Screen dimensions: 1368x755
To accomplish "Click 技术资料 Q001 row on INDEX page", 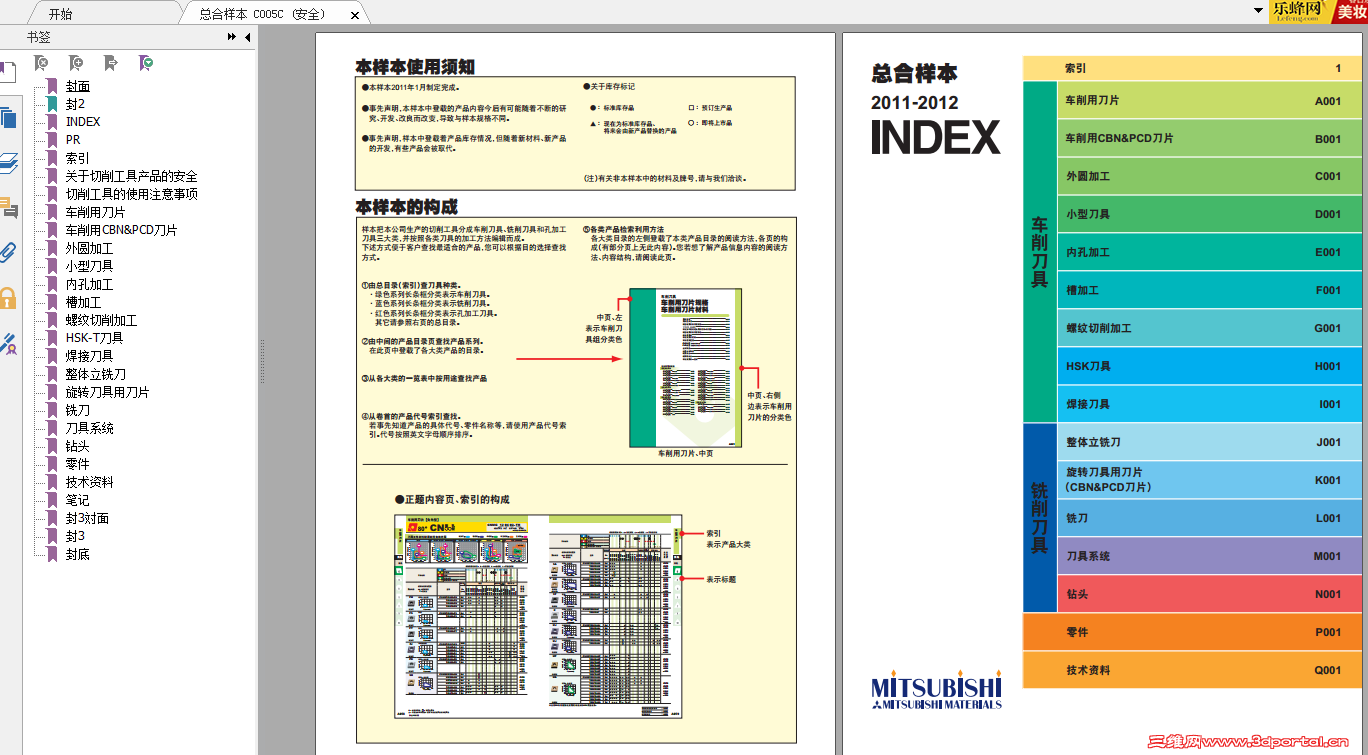I will [x=1192, y=670].
